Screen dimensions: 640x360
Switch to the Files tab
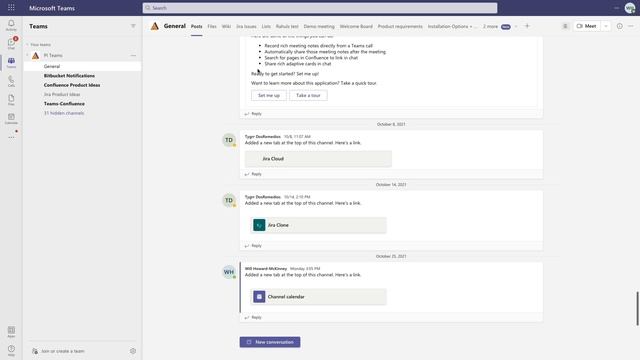[212, 26]
